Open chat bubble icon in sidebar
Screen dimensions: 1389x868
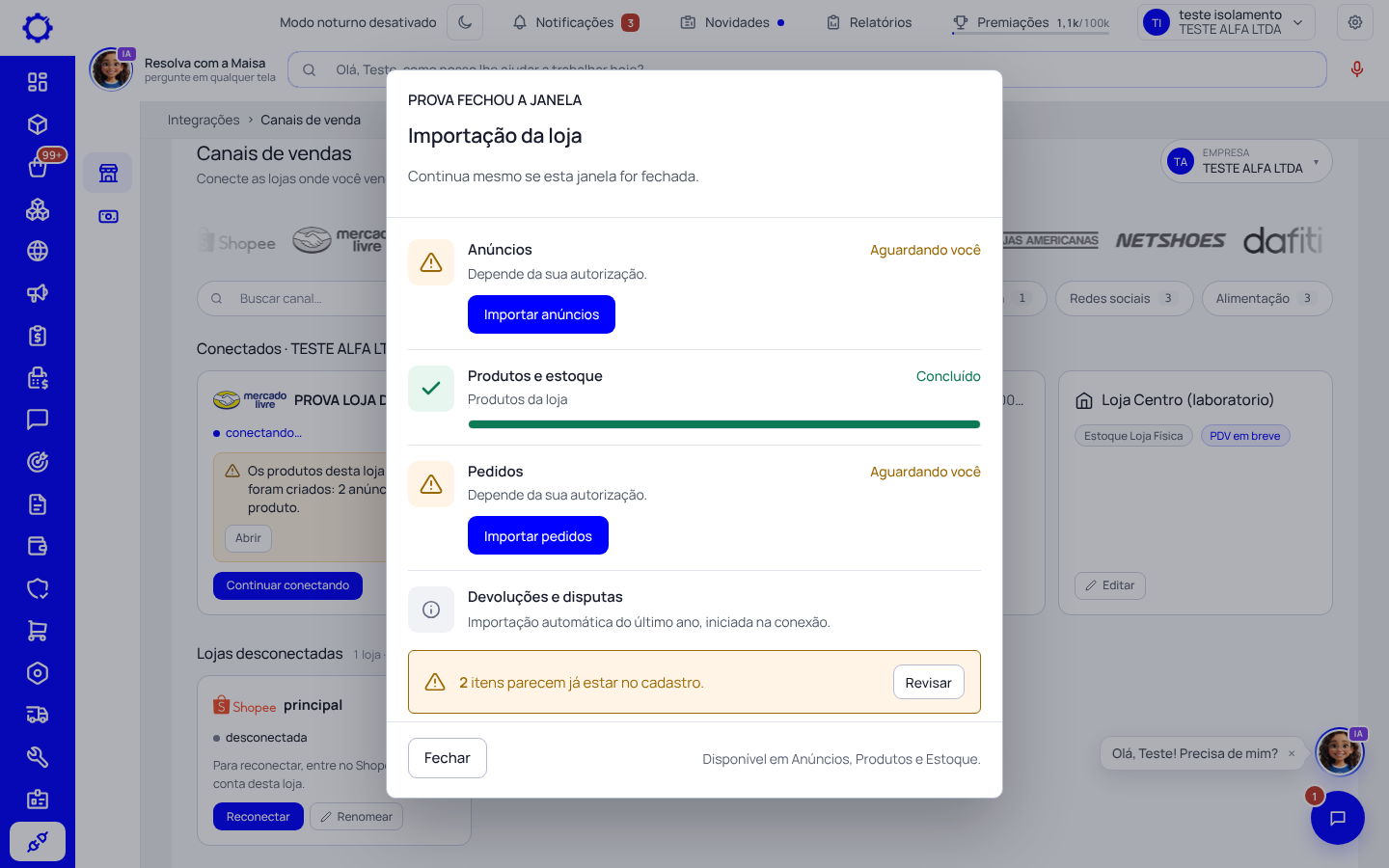pos(38,420)
